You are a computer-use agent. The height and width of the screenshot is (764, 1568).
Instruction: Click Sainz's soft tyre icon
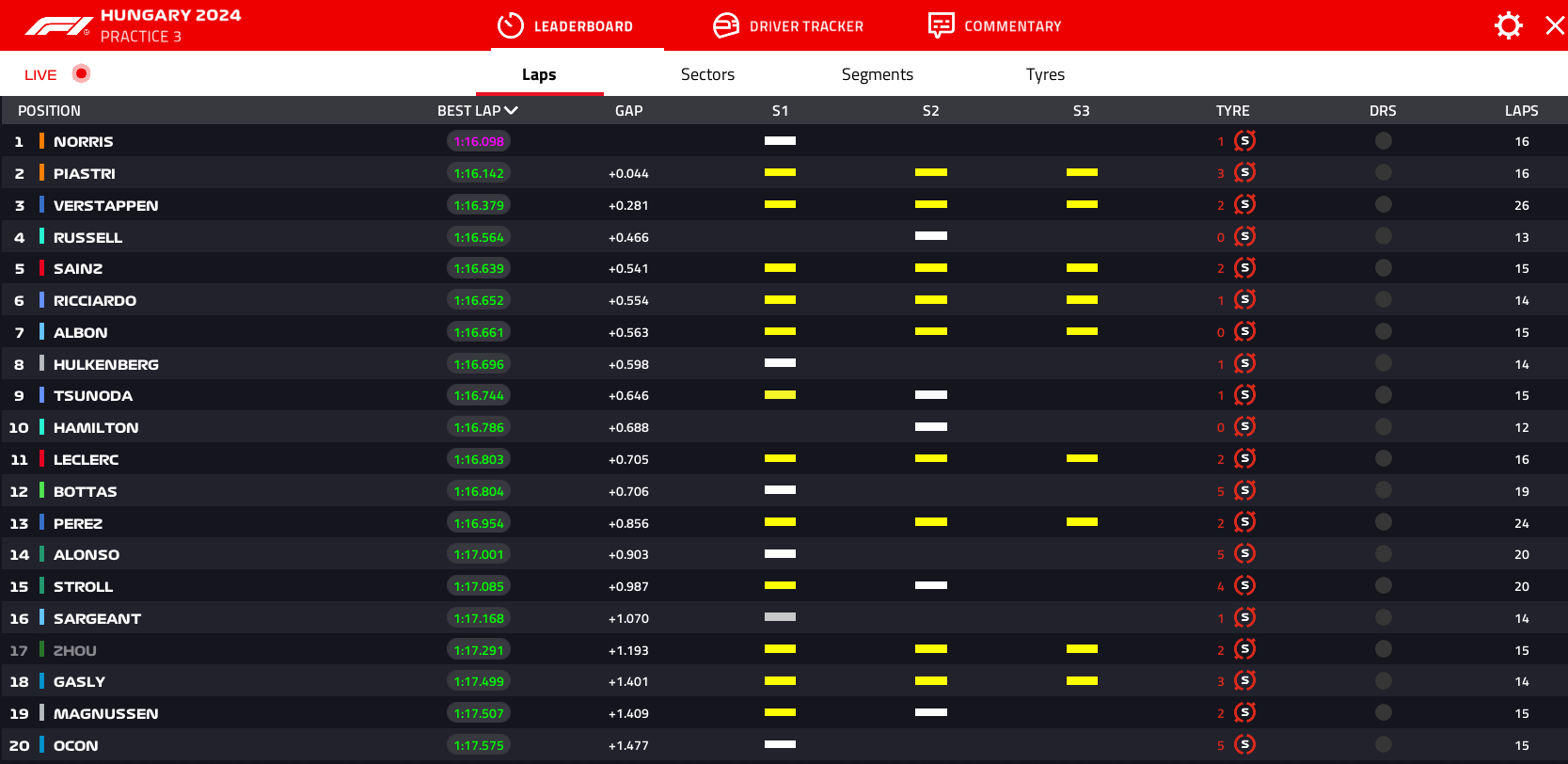click(1245, 268)
